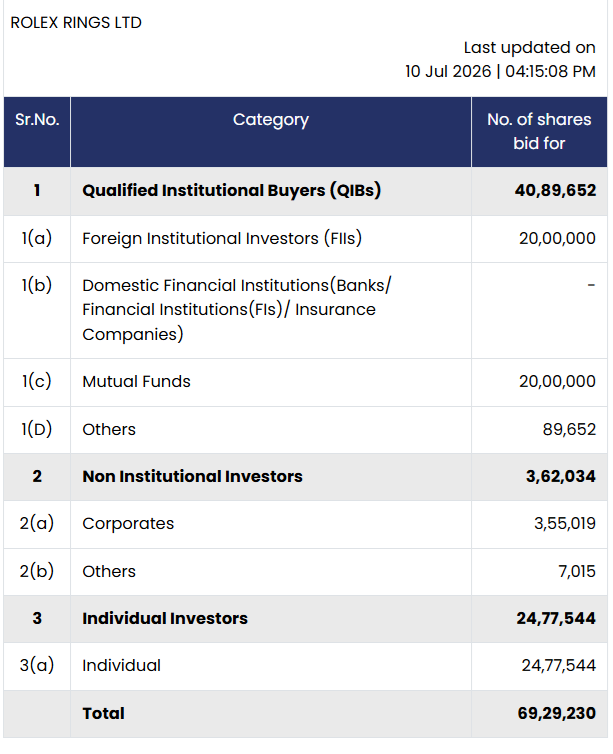Select the Mutual Funds label
The image size is (613, 754).
137,381
